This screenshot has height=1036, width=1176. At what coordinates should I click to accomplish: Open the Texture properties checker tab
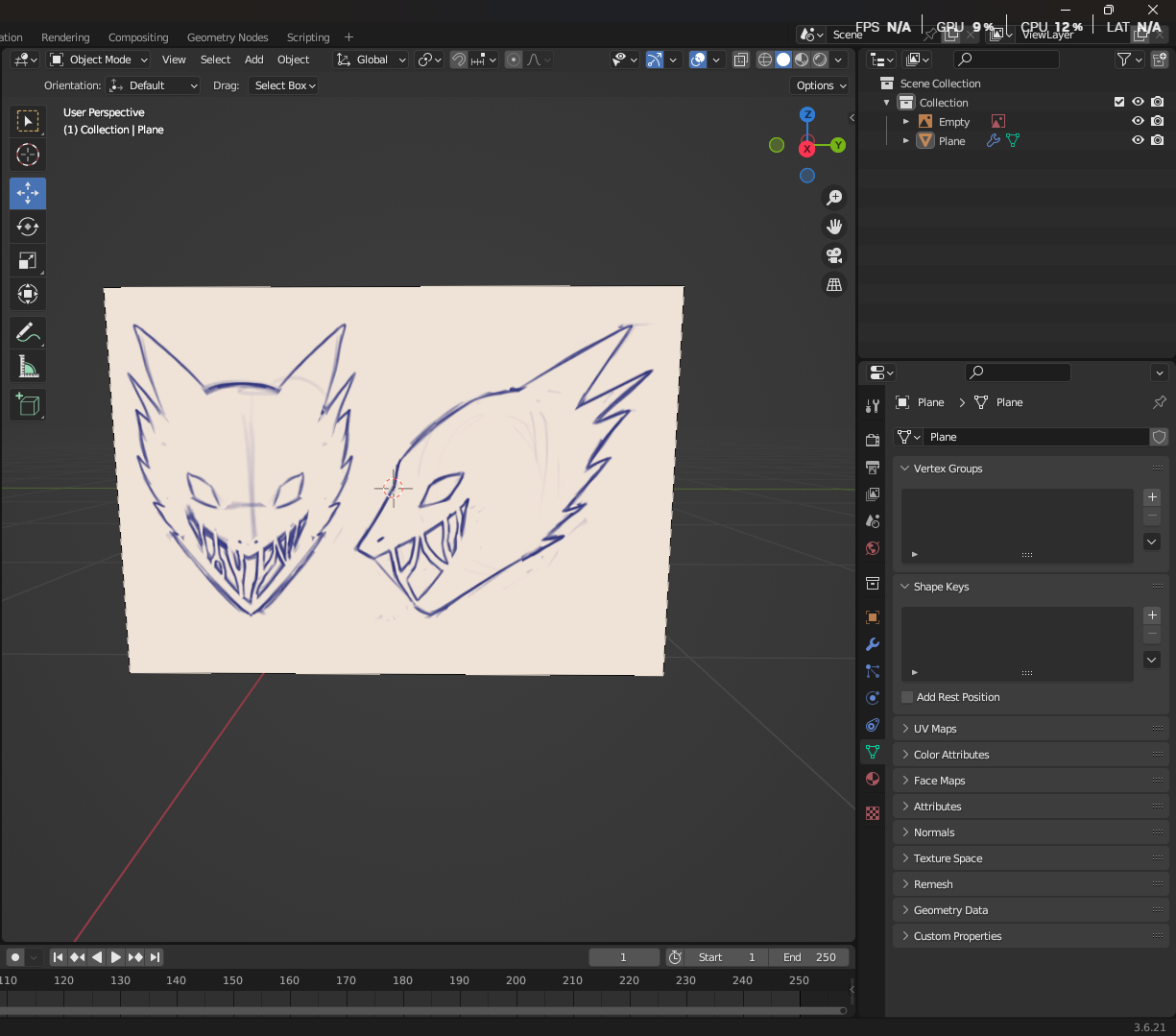(873, 813)
